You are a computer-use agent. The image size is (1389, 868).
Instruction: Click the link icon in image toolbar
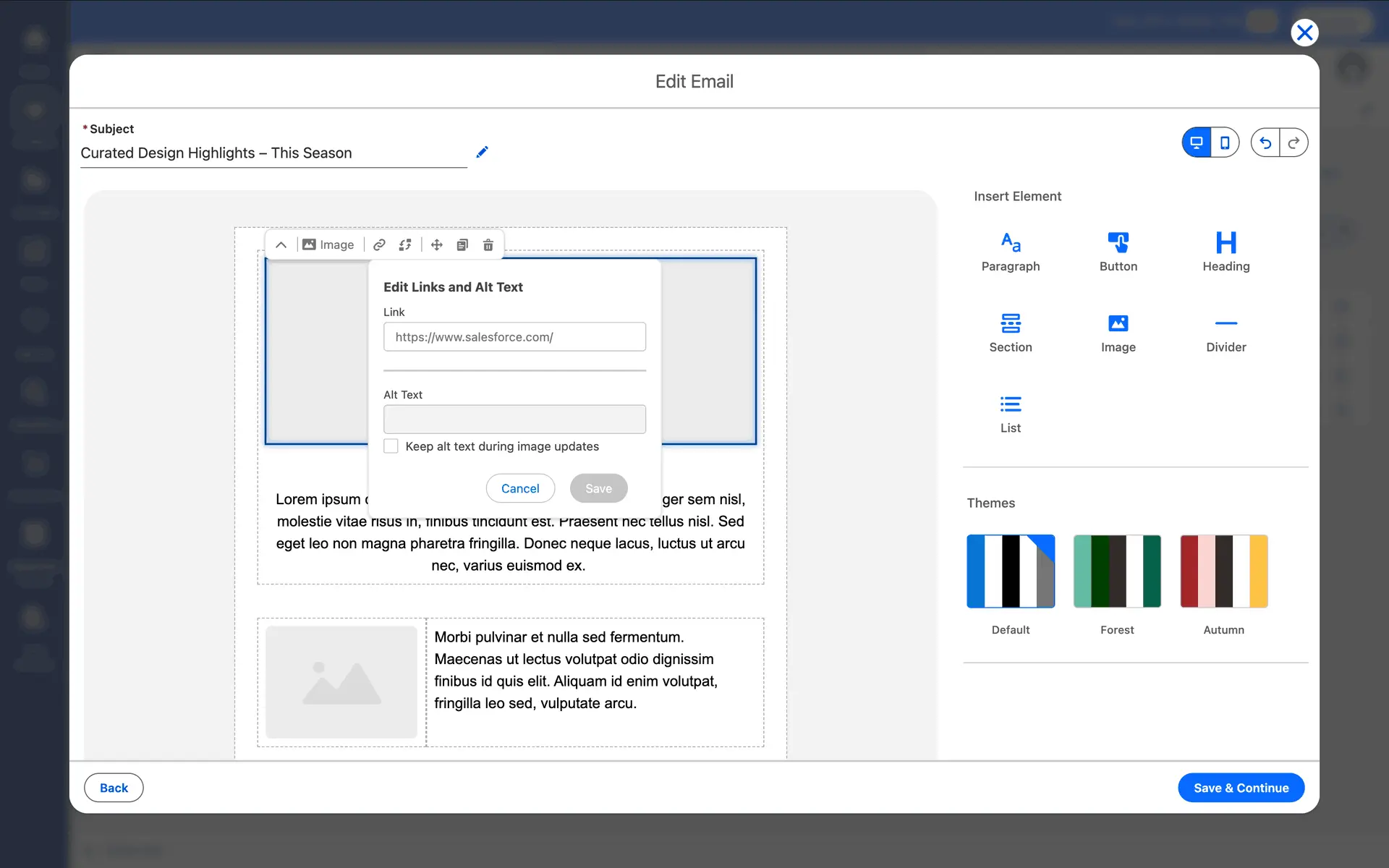[379, 244]
